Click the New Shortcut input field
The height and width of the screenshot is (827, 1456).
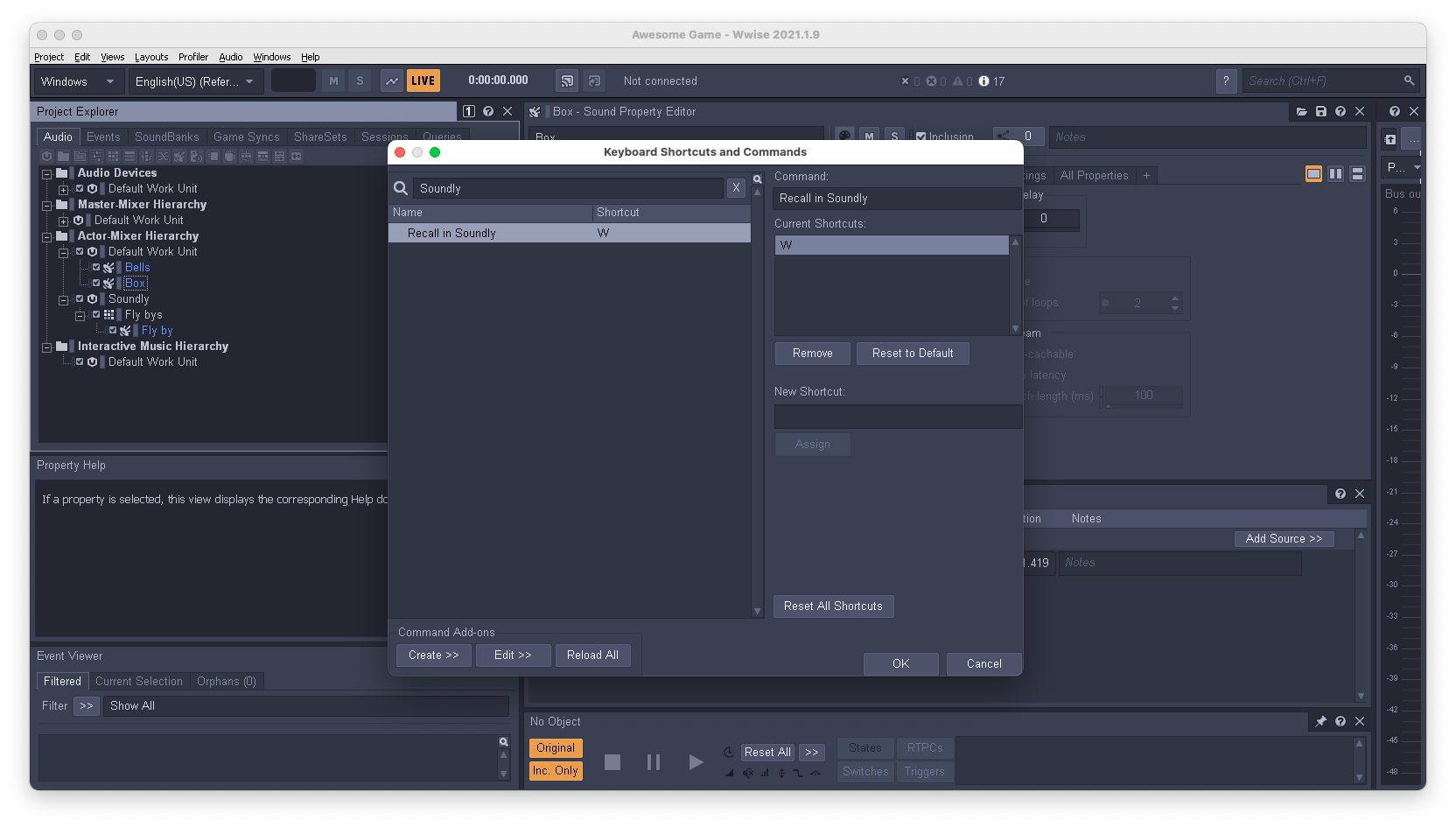point(898,417)
